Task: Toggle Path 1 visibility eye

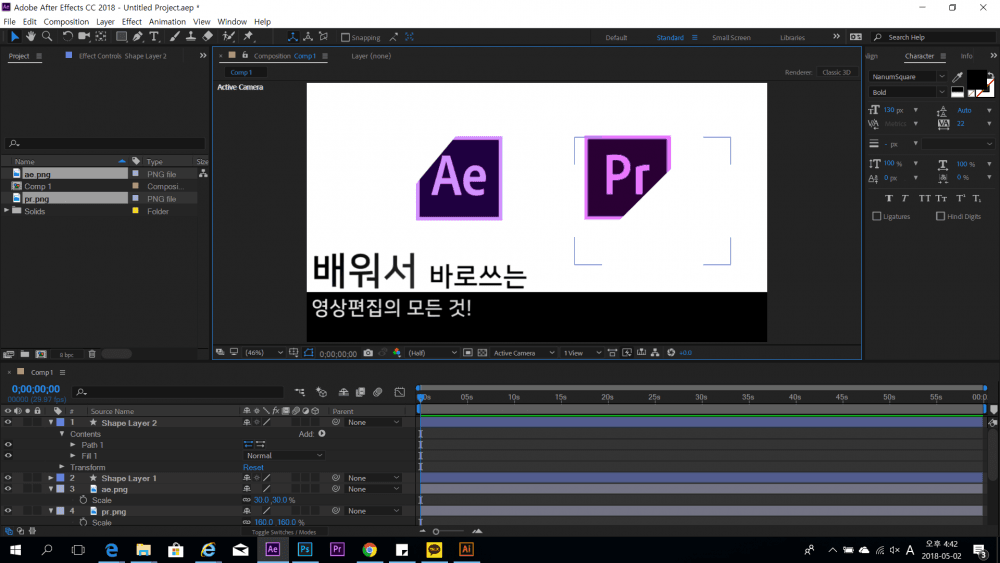Action: 8,444
